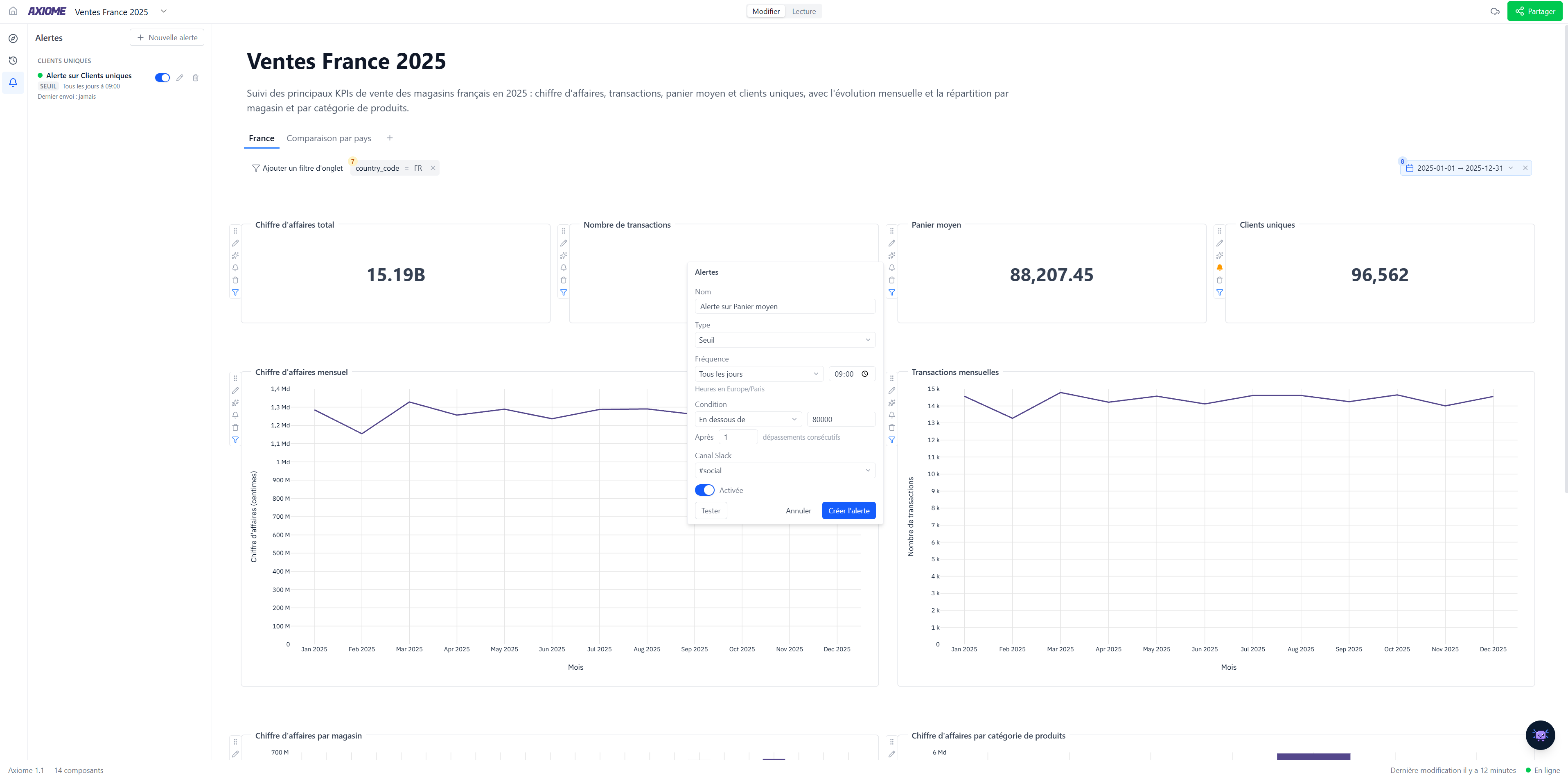Click Tester in alert form
The width and height of the screenshot is (1568, 777).
click(711, 510)
